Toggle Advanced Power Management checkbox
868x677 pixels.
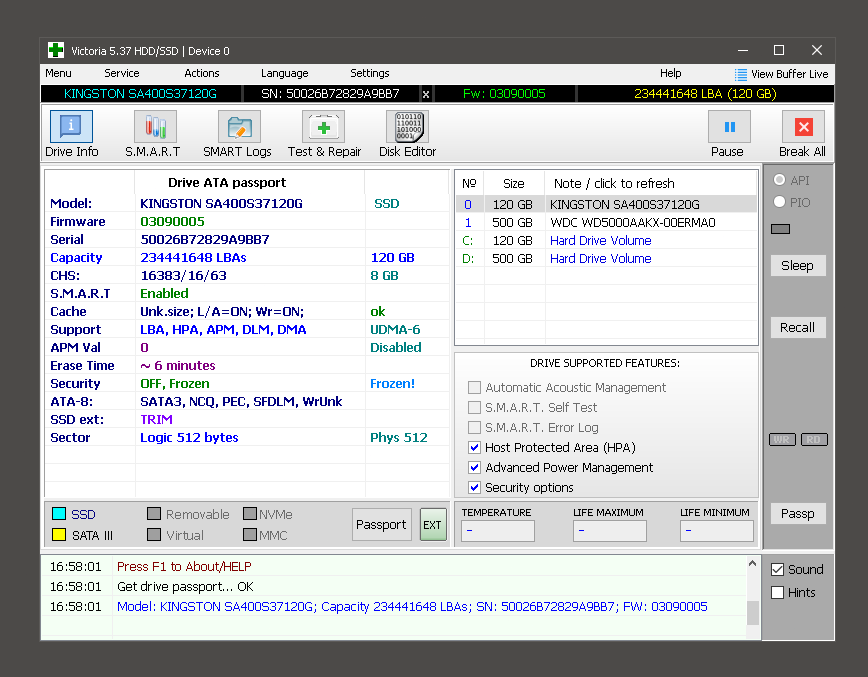[474, 467]
